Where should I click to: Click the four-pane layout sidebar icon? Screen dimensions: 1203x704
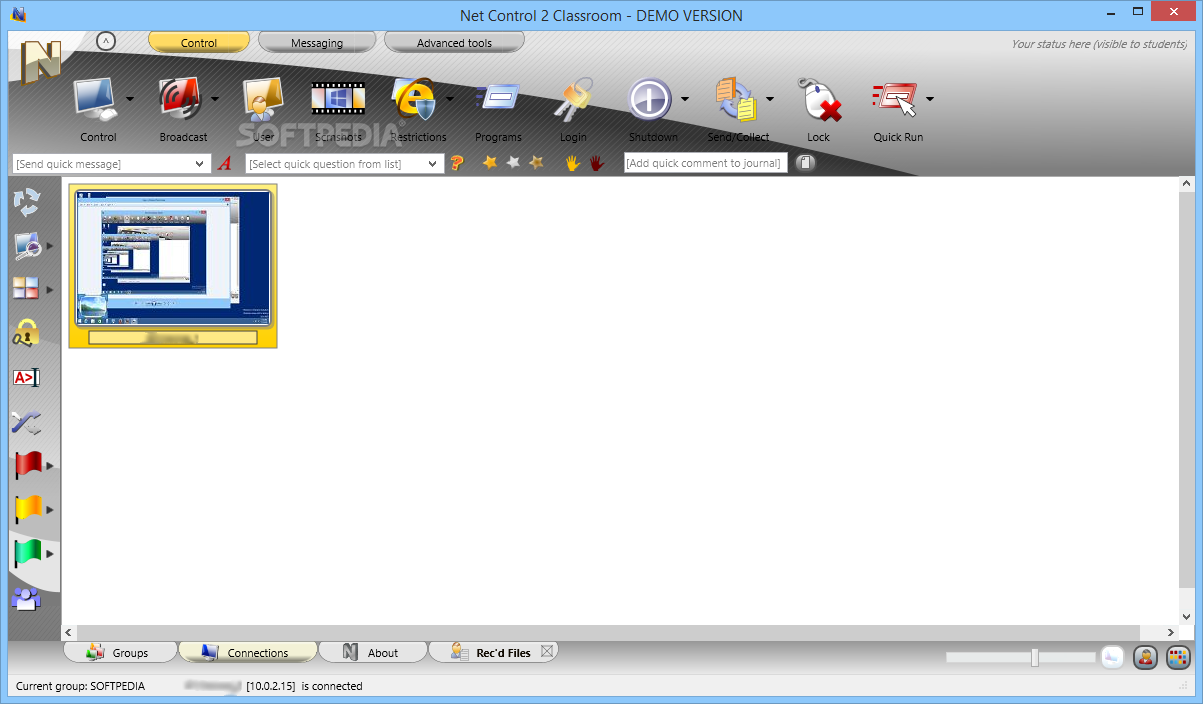pyautogui.click(x=26, y=289)
